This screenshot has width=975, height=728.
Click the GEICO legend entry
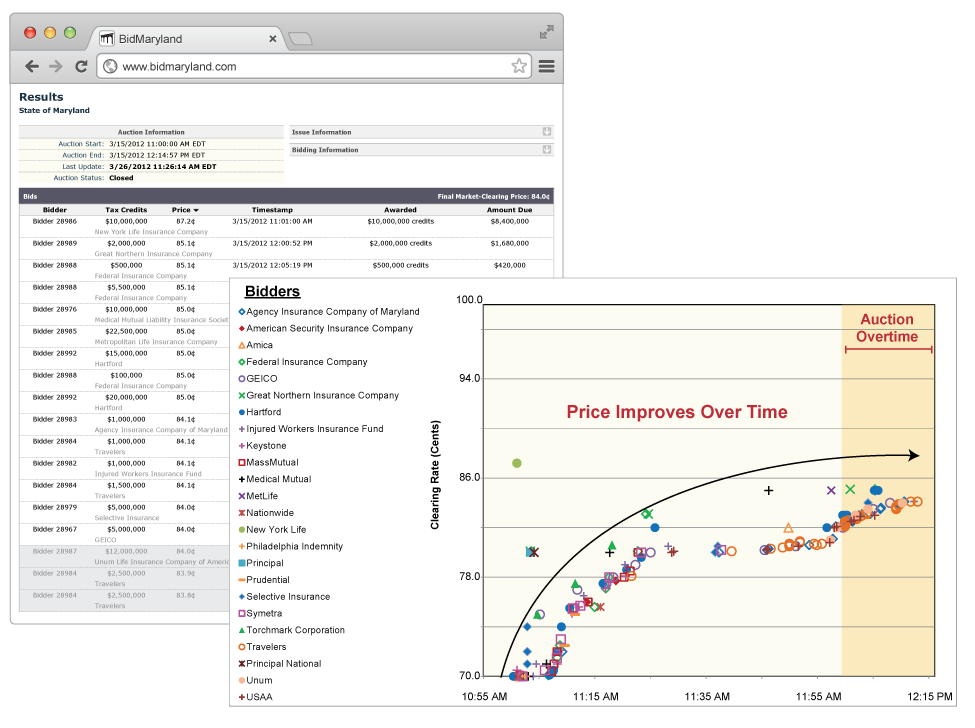tap(257, 379)
